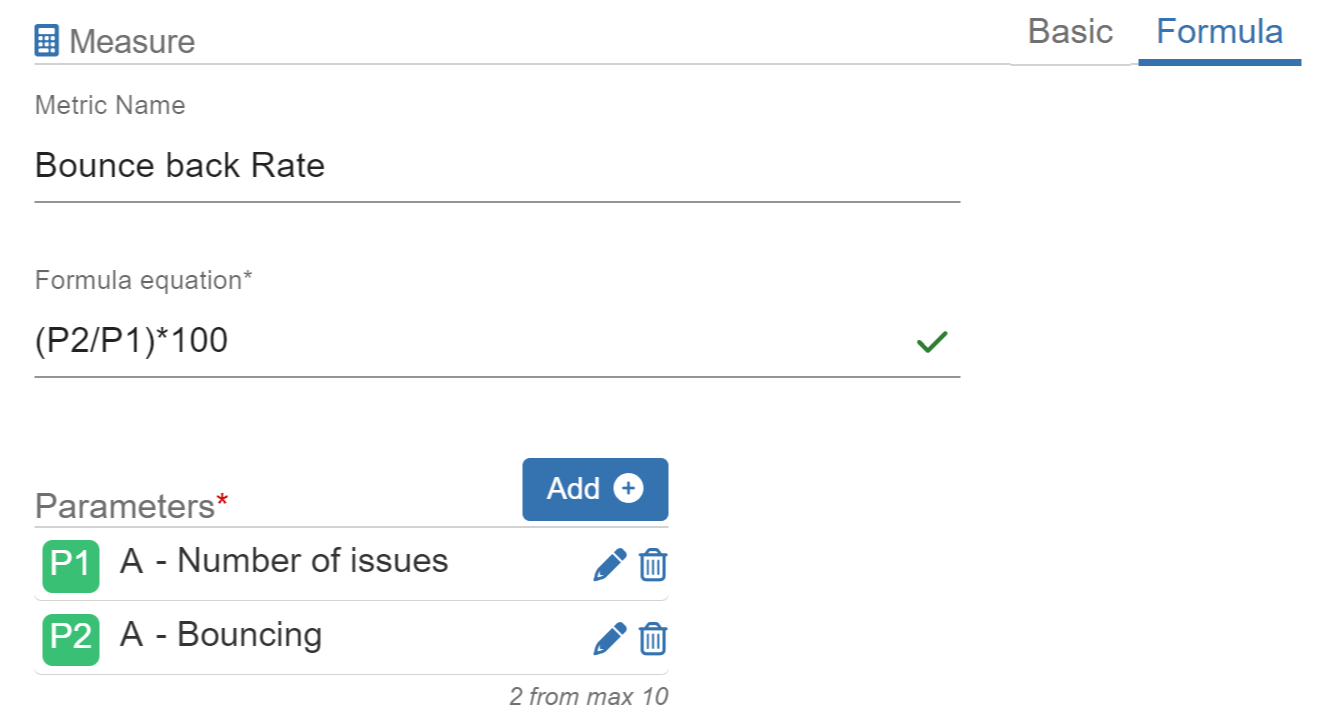Edit the P1 Number of issues parameter
The image size is (1332, 720).
point(610,565)
